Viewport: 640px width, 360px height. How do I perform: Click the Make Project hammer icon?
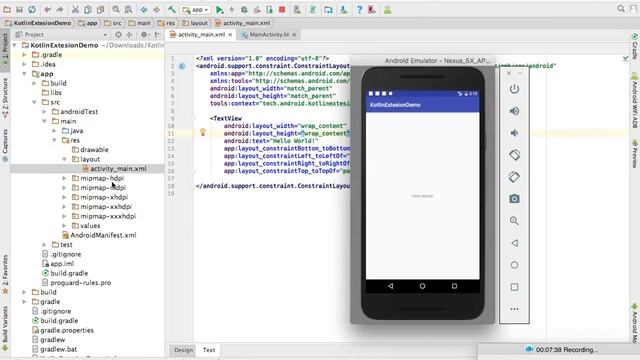tap(172, 9)
